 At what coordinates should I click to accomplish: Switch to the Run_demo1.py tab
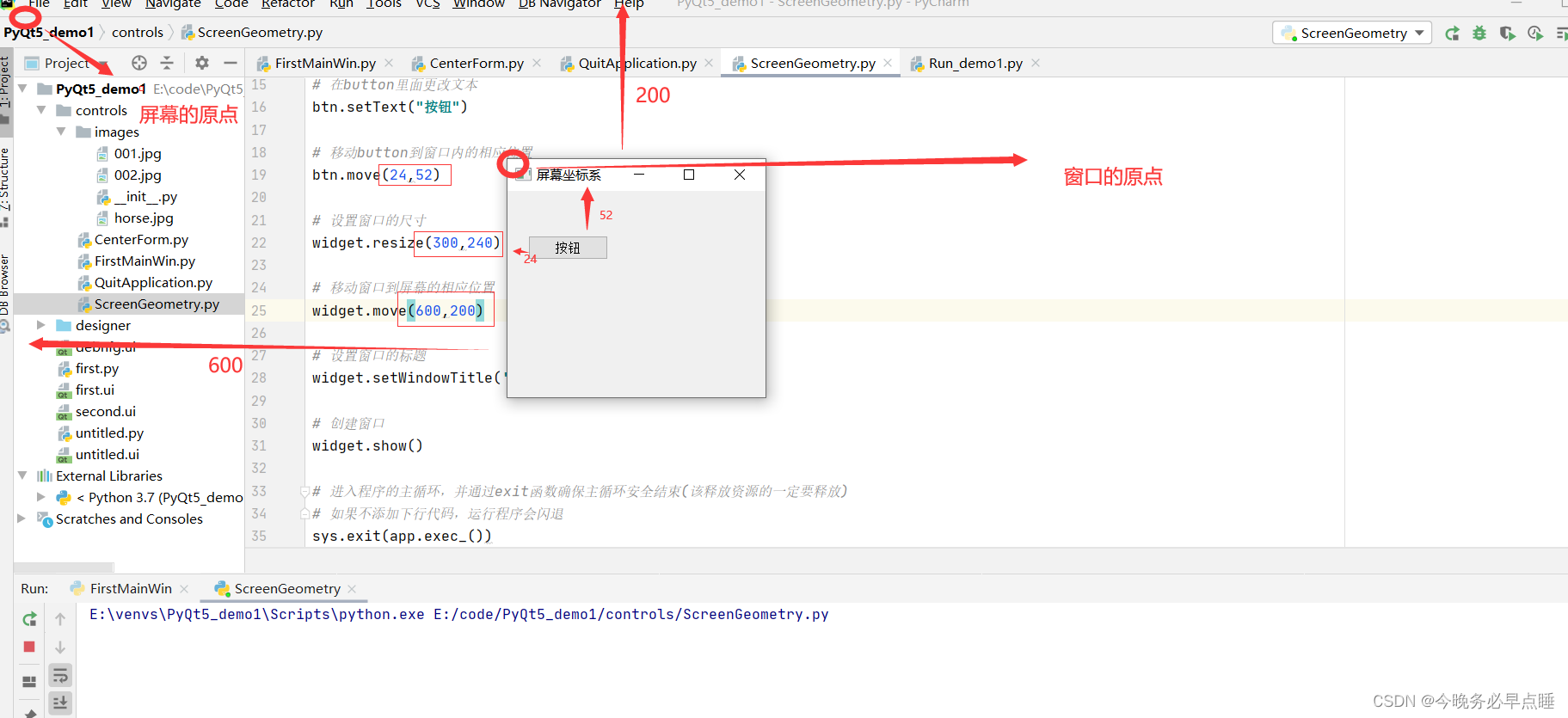tap(975, 63)
